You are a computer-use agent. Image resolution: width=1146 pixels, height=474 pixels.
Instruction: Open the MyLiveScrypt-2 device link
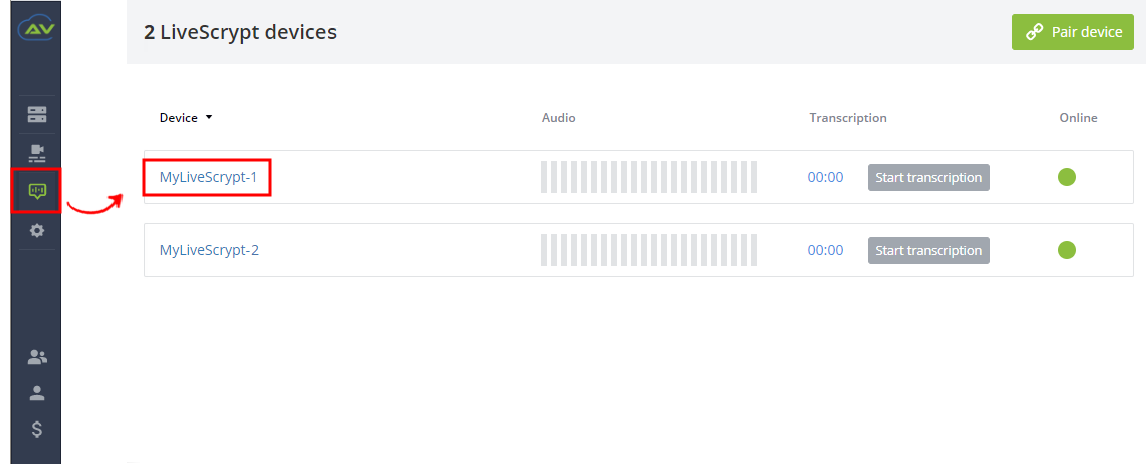click(209, 250)
